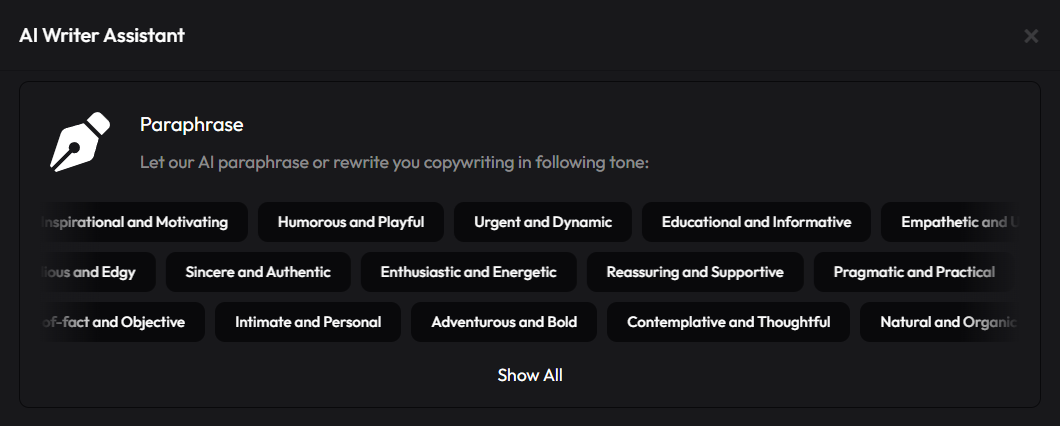
Task: Select the Adventurous and Bold tone
Action: (504, 322)
